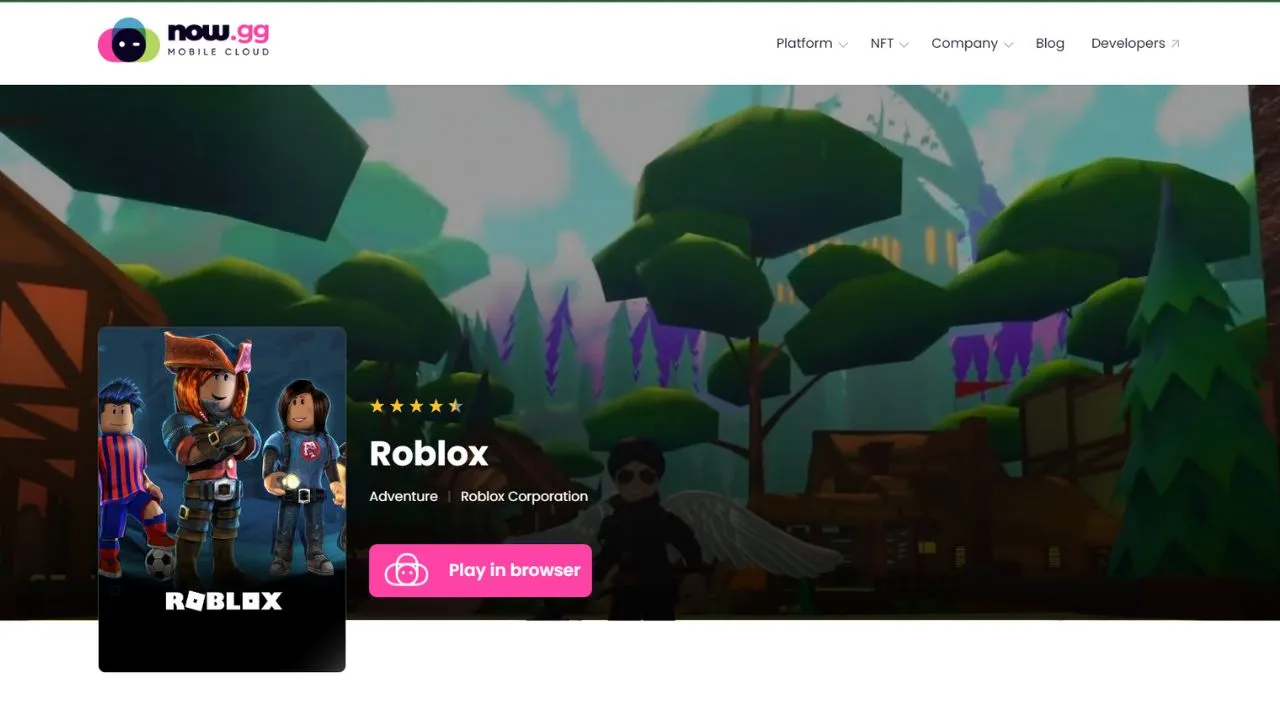The height and width of the screenshot is (720, 1280).
Task: Open the NFT dropdown menu
Action: coord(882,43)
